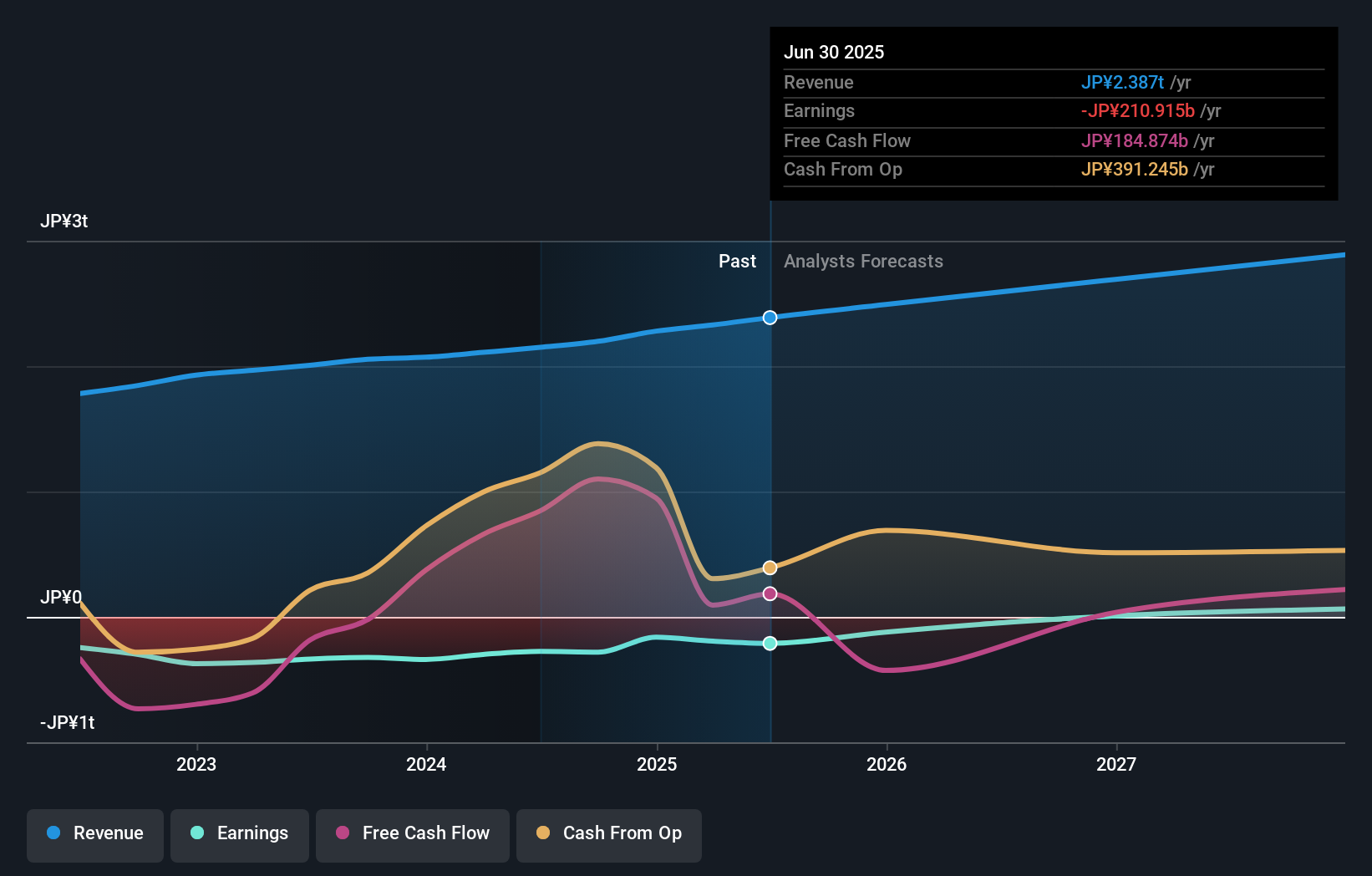Click the Analysts Forecasts label
The image size is (1372, 876).
click(x=863, y=261)
